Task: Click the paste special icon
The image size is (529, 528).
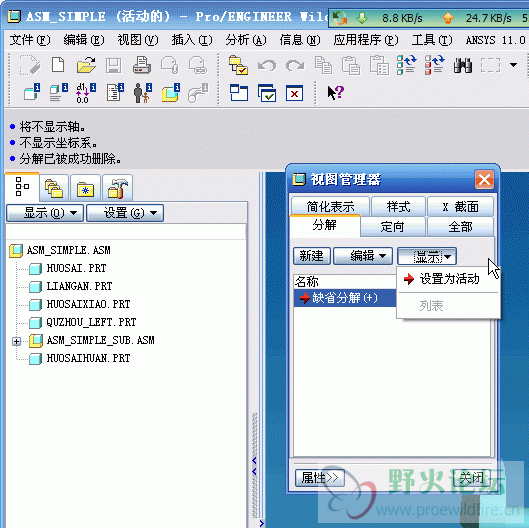Action: (x=379, y=65)
